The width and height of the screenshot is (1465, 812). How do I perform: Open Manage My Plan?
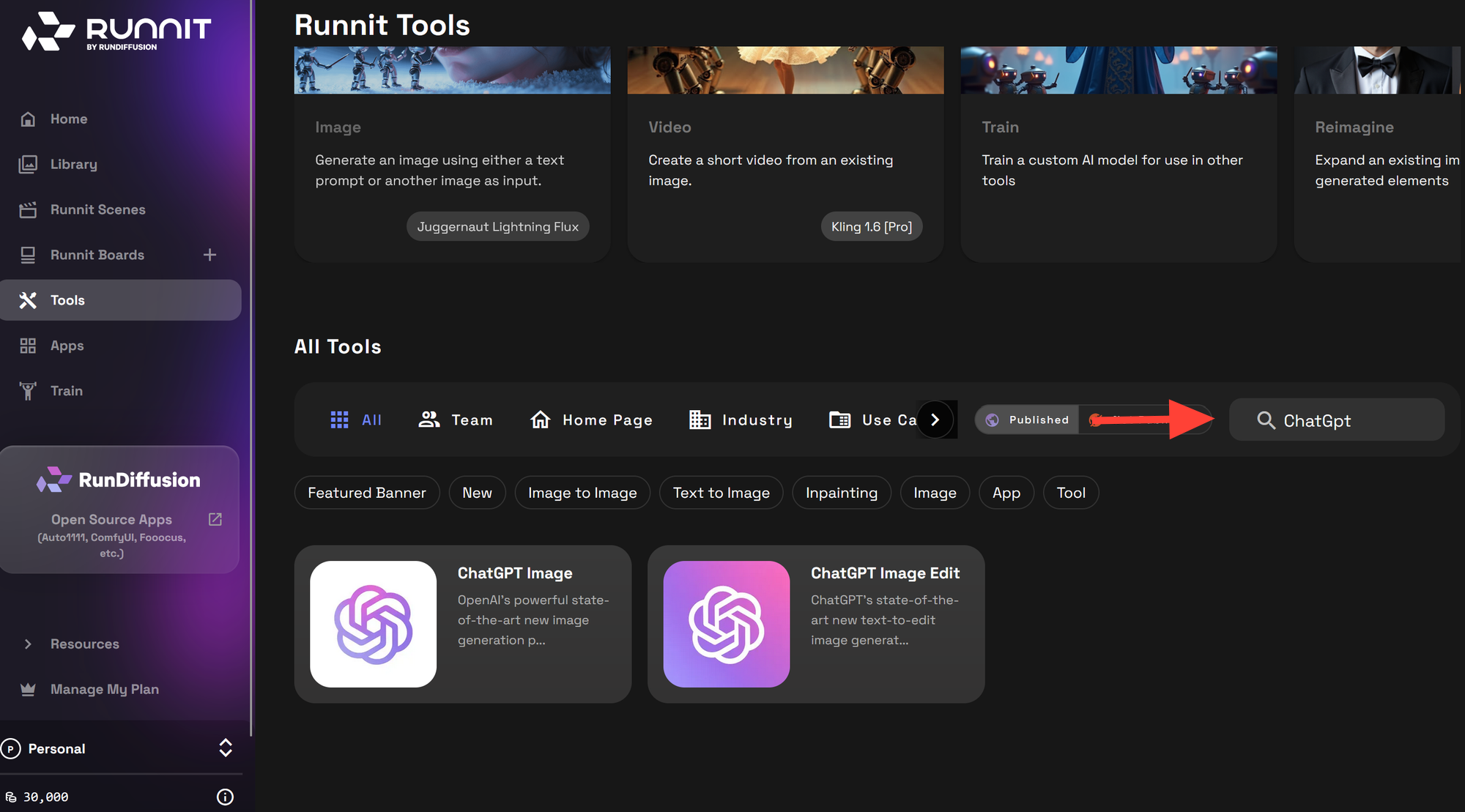[104, 689]
